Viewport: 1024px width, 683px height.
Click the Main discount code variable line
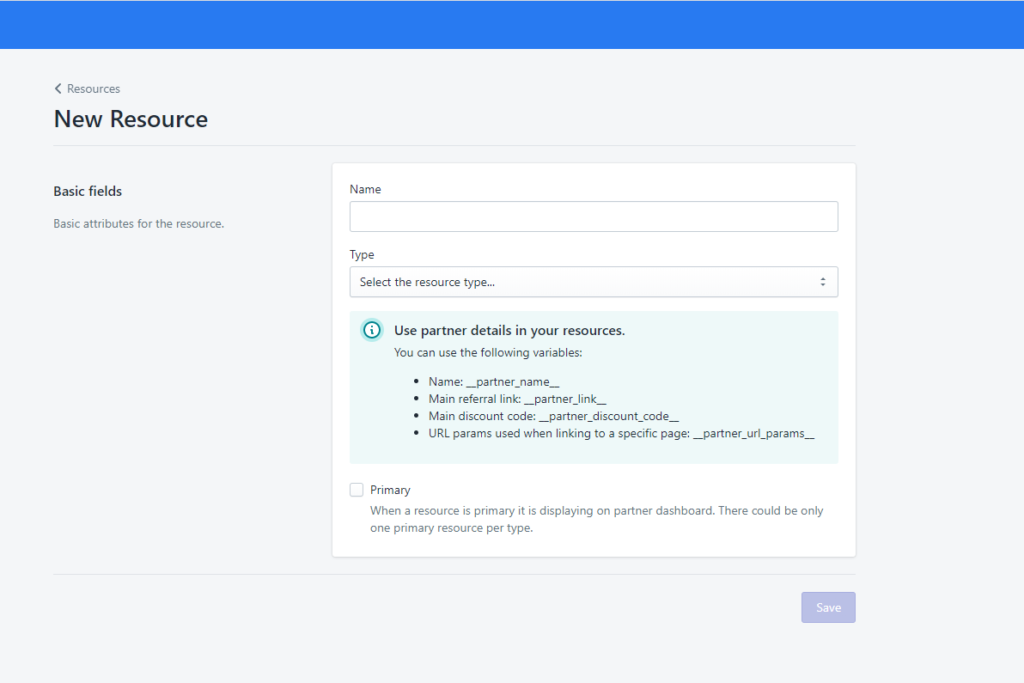tap(554, 416)
